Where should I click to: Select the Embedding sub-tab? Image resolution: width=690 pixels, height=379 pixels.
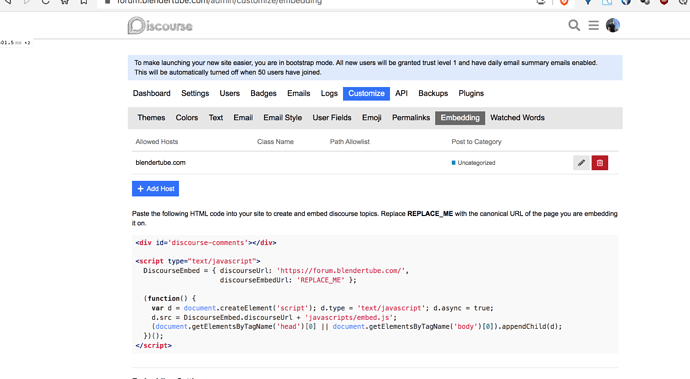460,118
